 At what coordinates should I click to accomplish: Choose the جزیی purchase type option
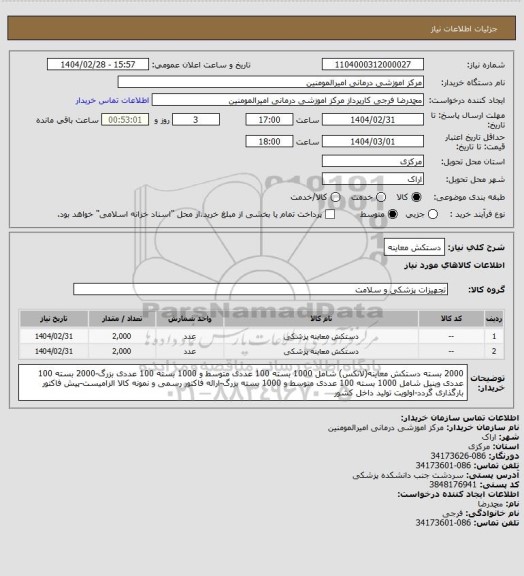tap(433, 214)
